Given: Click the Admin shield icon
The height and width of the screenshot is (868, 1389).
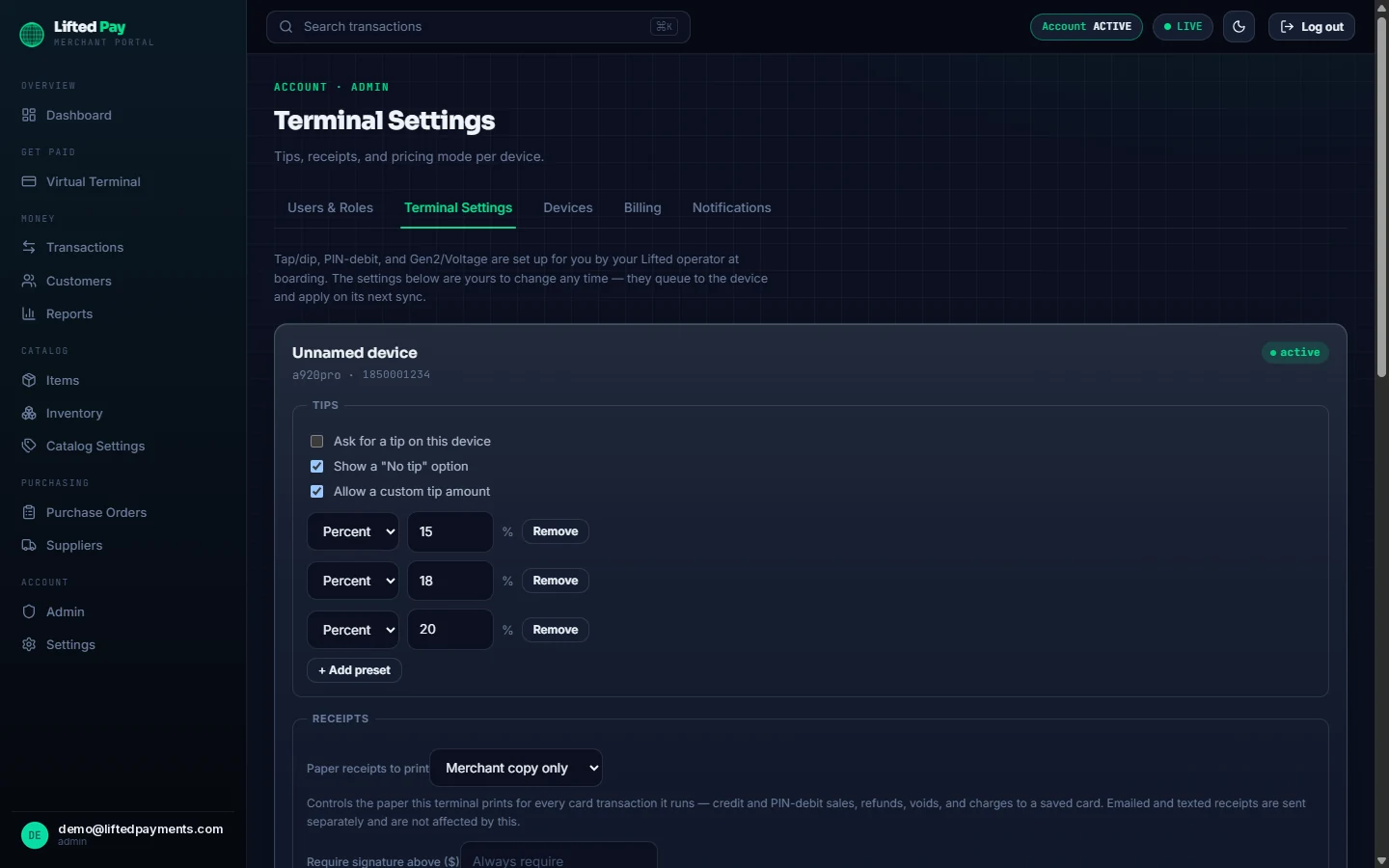Looking at the screenshot, I should click(29, 611).
